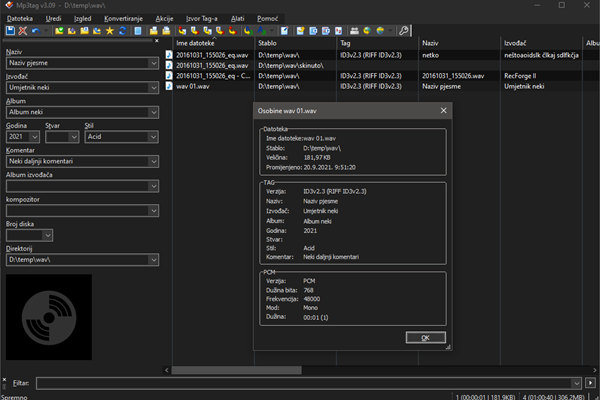
Task: Click the Save tag floppy disk icon
Action: click(9, 32)
